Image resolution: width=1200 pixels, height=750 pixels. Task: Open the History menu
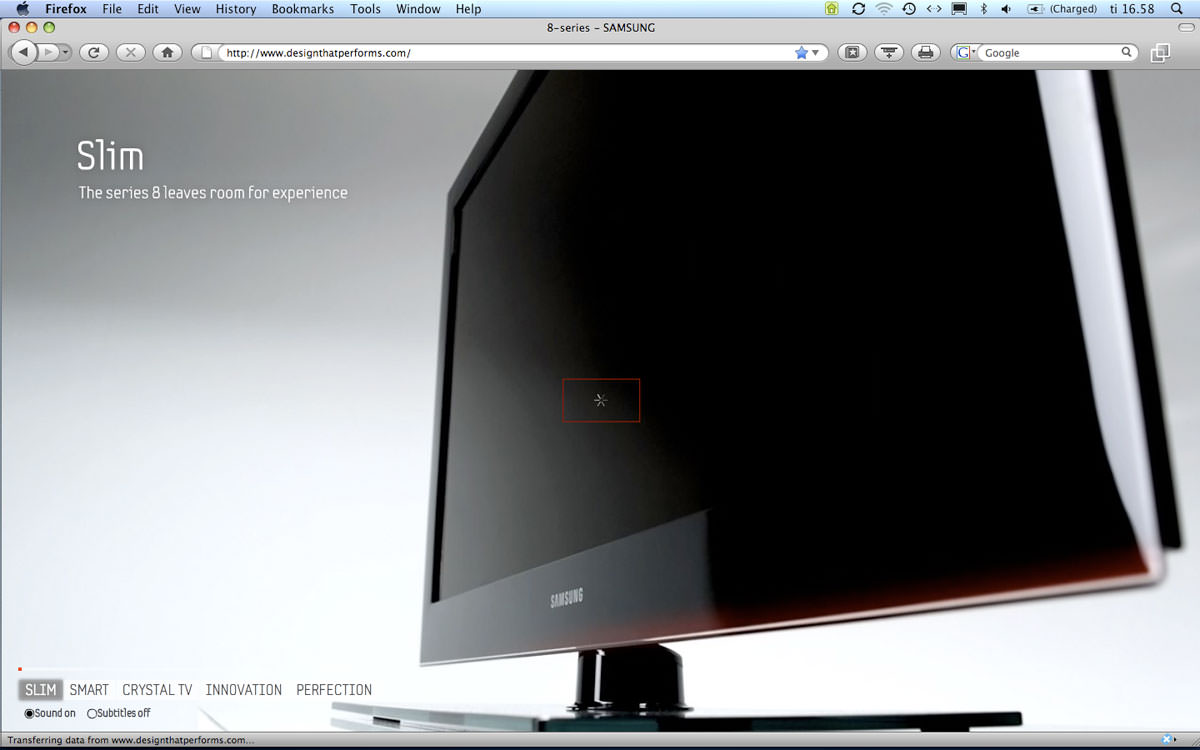[x=236, y=9]
